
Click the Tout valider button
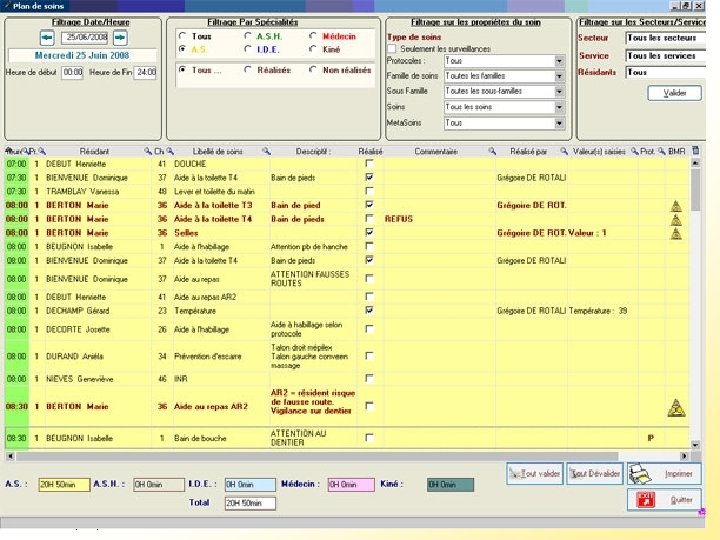534,473
